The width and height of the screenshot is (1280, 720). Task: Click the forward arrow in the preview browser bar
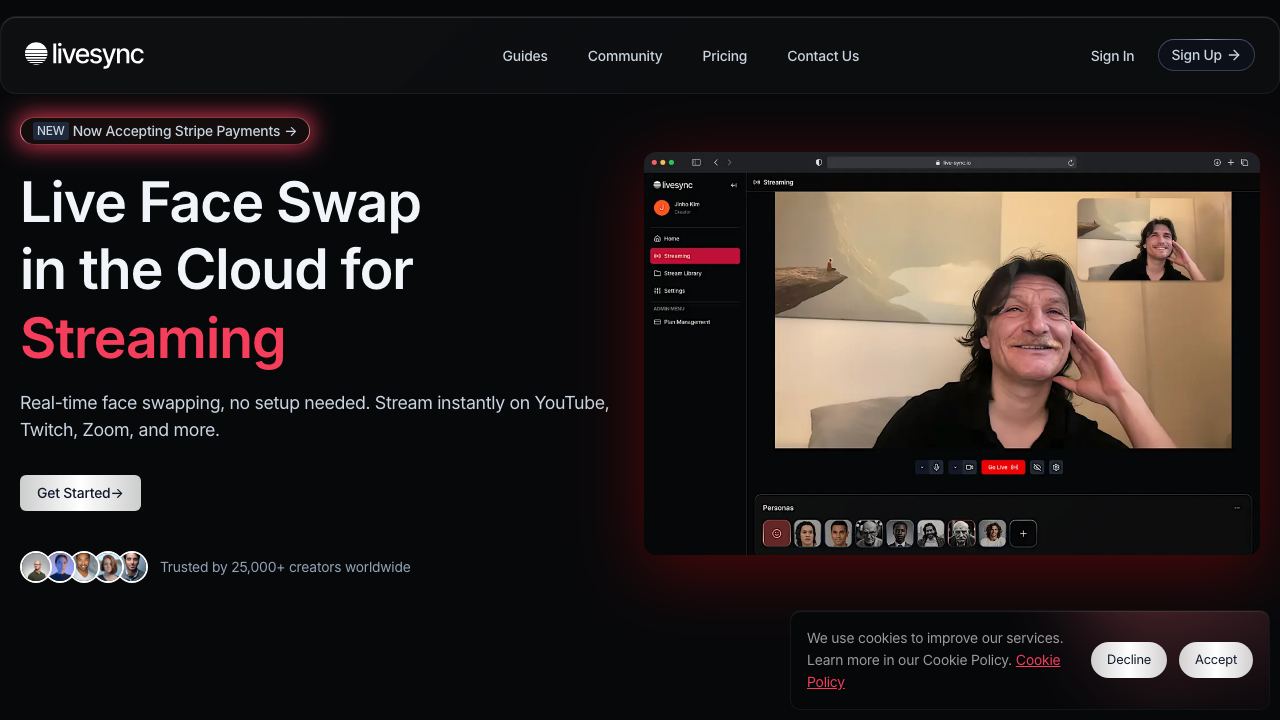click(x=729, y=162)
